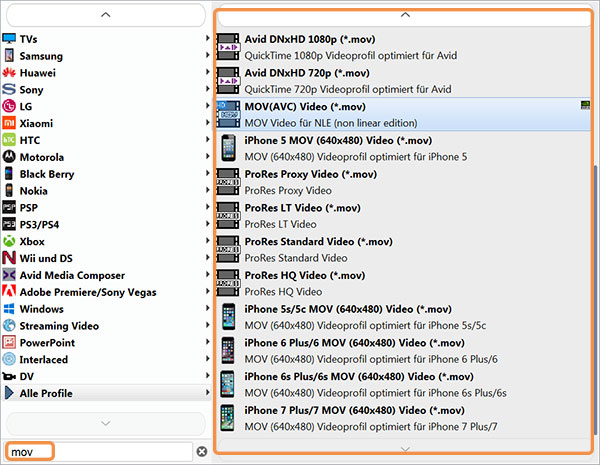This screenshot has height=465, width=600.
Task: Click the TVs monitor icon
Action: 9,39
